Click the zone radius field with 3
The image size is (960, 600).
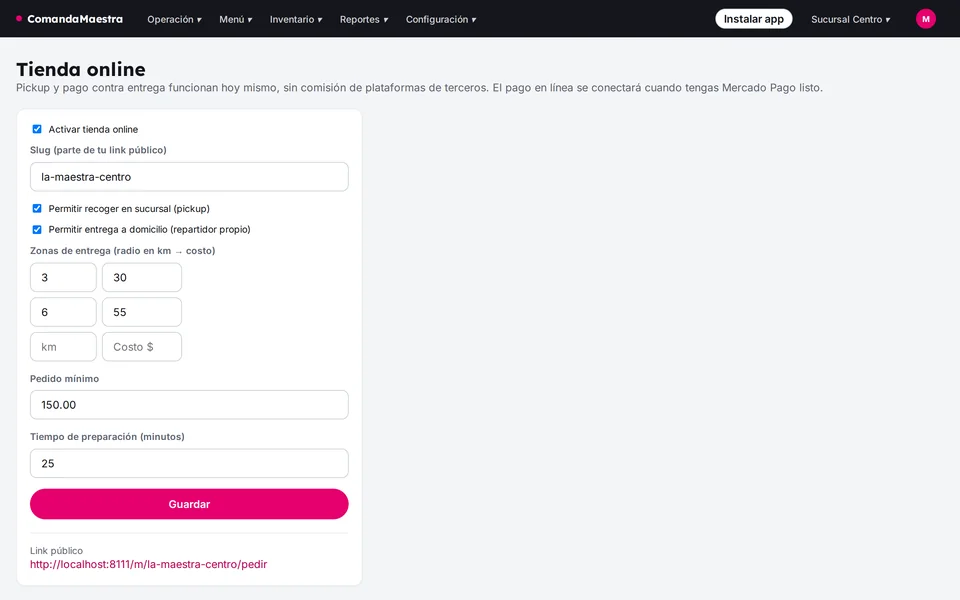pos(63,277)
